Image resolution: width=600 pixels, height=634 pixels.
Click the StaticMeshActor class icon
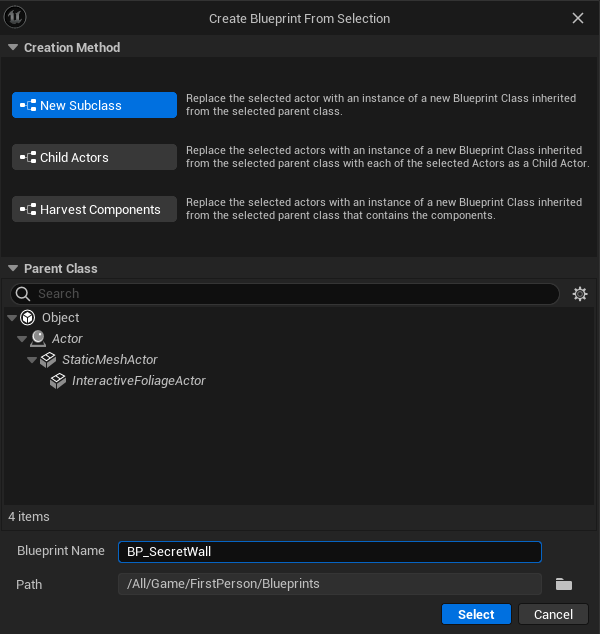(x=48, y=360)
